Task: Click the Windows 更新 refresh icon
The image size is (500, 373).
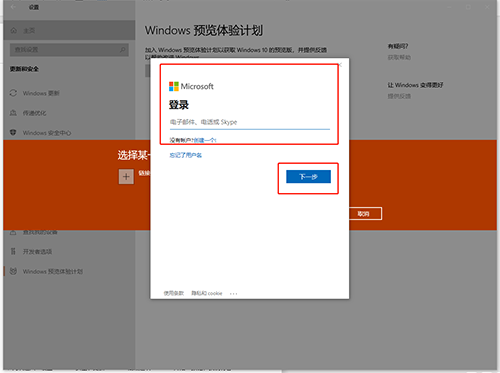Action: (x=13, y=93)
